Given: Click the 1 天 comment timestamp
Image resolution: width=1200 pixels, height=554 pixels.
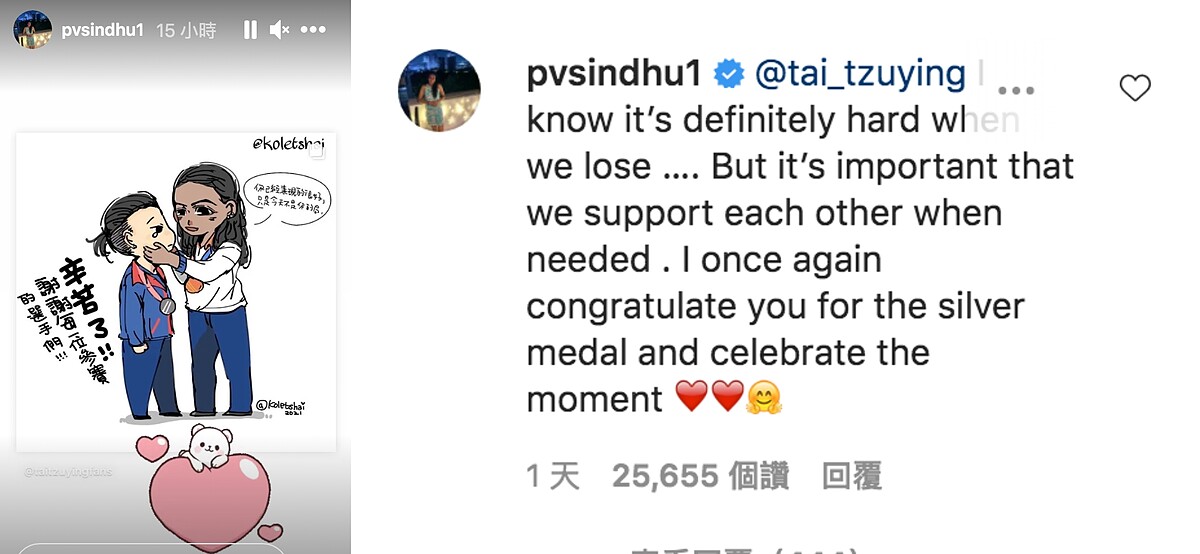Looking at the screenshot, I should click(x=553, y=476).
